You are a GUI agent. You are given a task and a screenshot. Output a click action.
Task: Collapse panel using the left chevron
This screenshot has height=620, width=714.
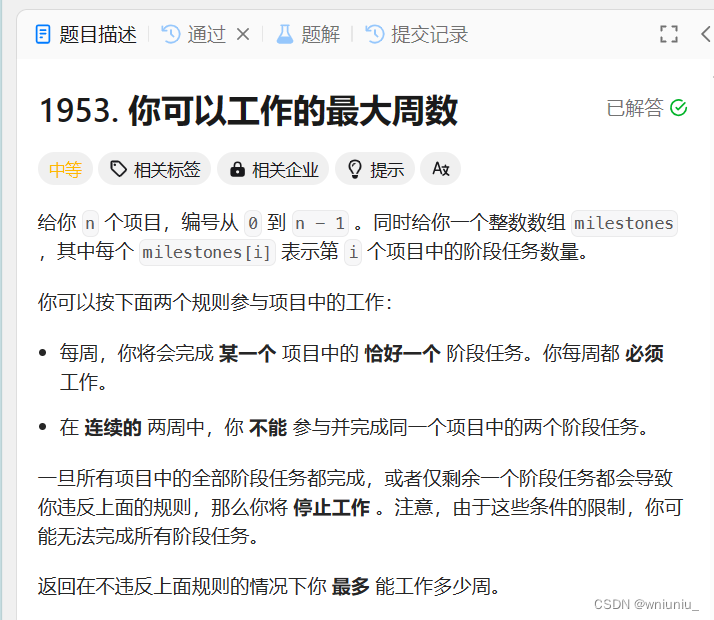706,34
